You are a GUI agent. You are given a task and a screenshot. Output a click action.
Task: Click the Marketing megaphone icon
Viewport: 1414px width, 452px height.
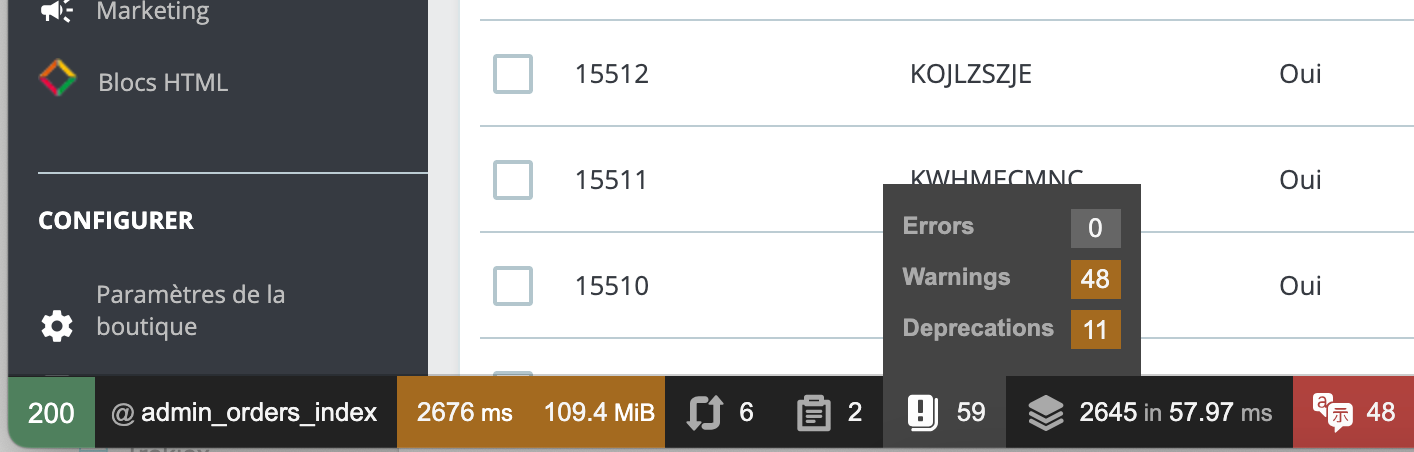coord(56,11)
